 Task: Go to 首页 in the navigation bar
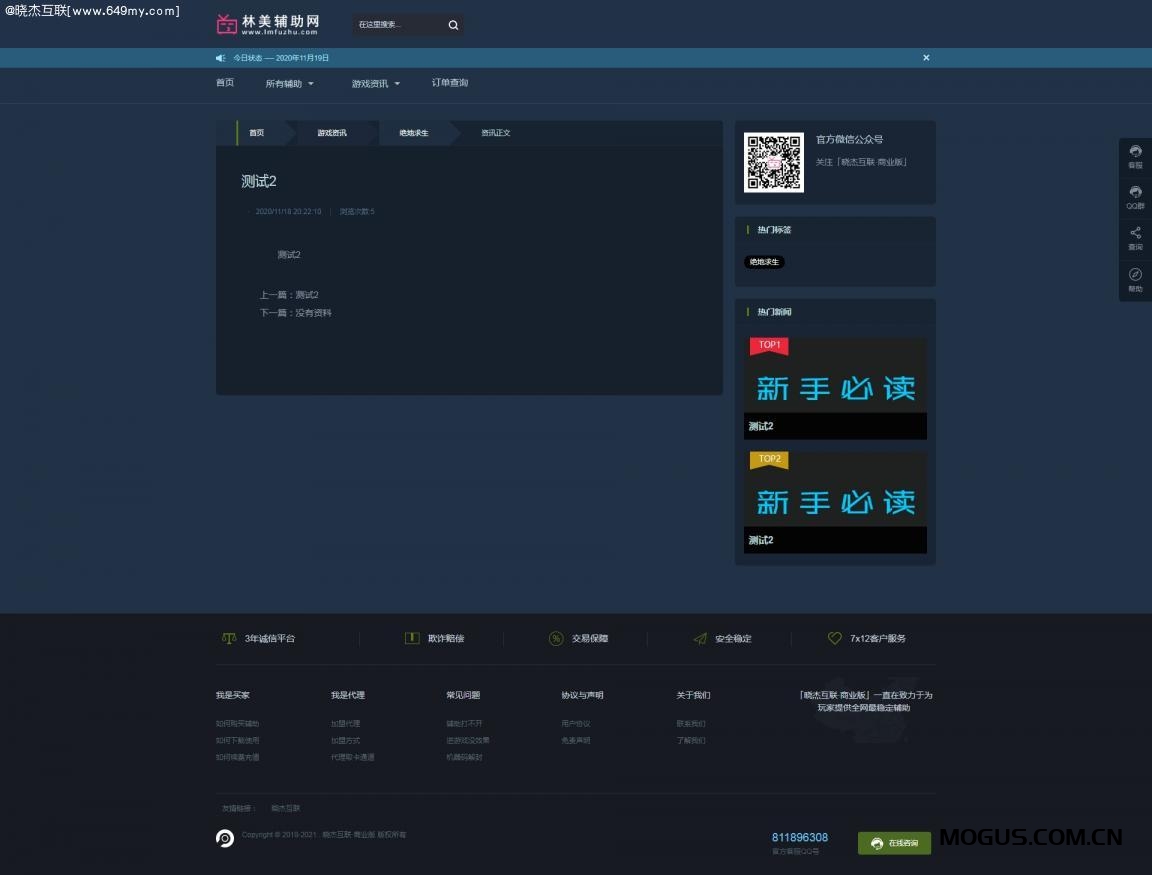225,83
